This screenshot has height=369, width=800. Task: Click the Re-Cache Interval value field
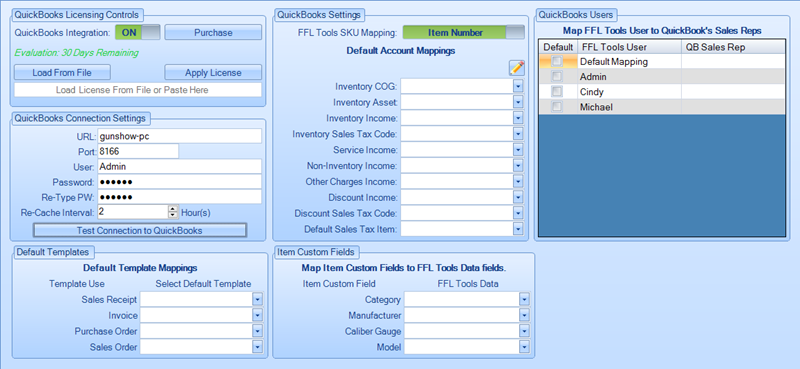click(x=133, y=212)
